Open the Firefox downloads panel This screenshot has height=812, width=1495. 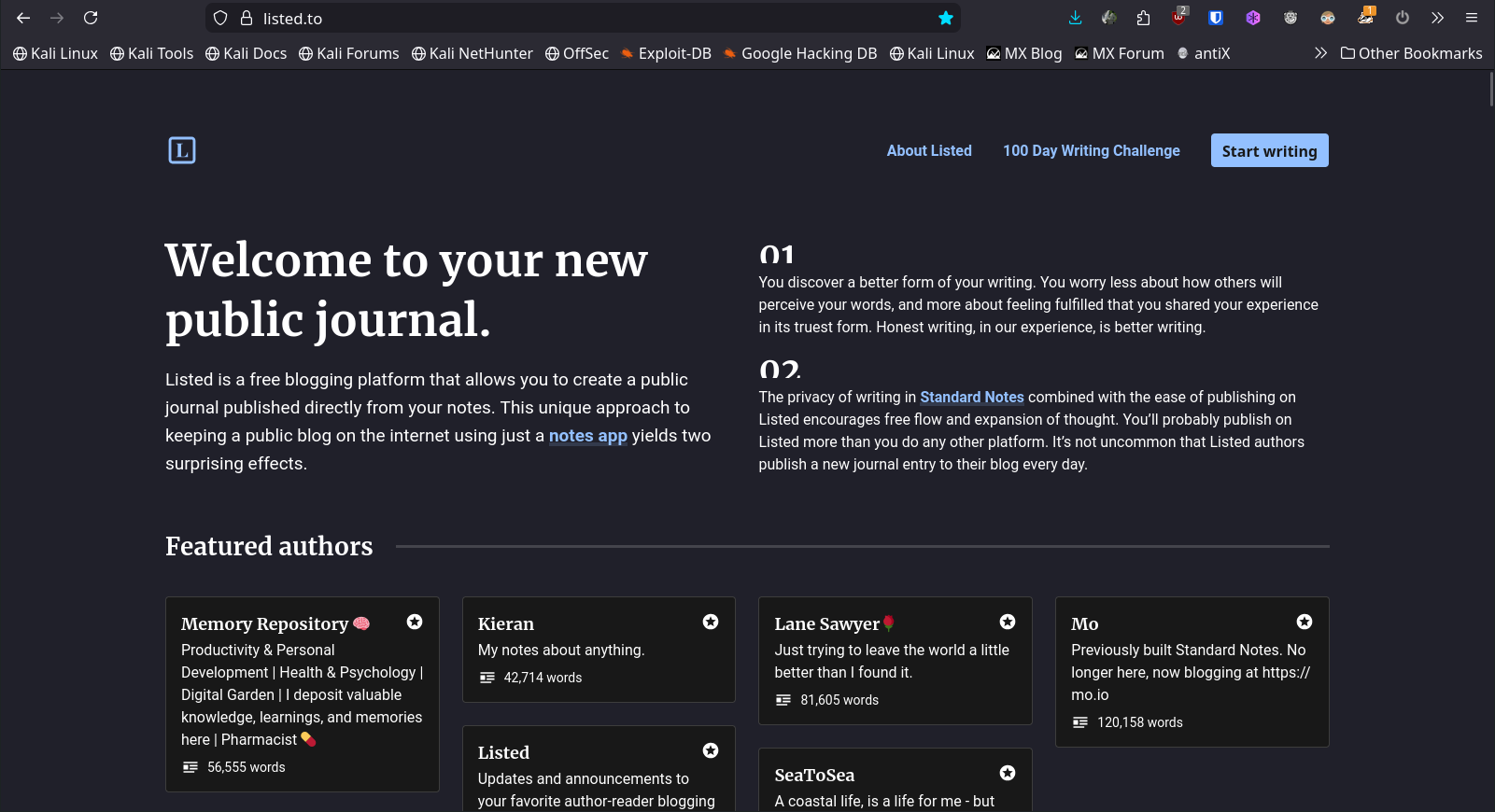click(x=1075, y=18)
